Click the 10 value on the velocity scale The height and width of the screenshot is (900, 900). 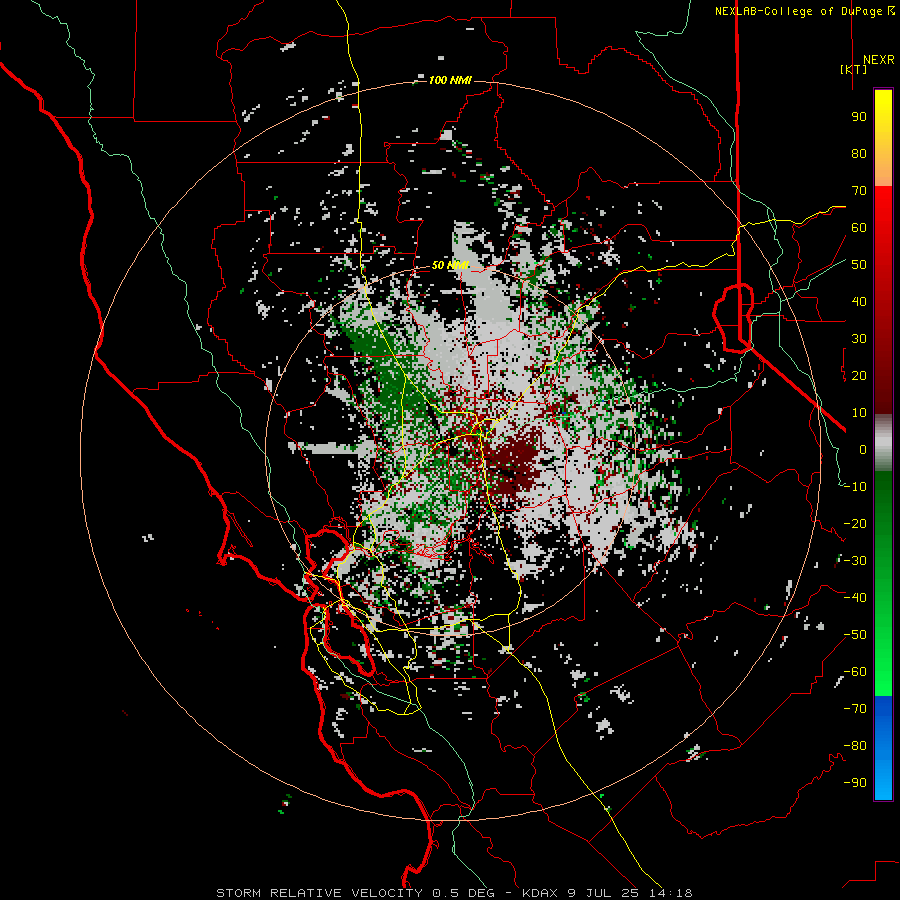(859, 413)
